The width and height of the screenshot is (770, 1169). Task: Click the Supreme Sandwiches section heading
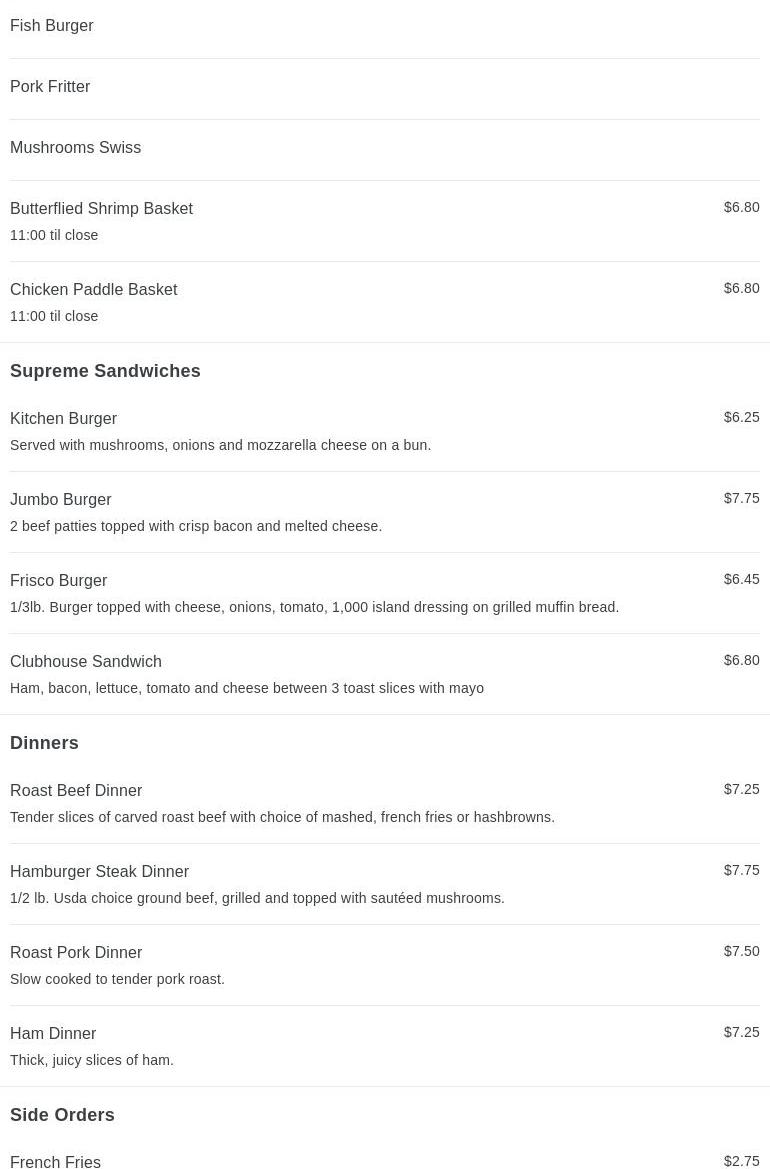[105, 371]
